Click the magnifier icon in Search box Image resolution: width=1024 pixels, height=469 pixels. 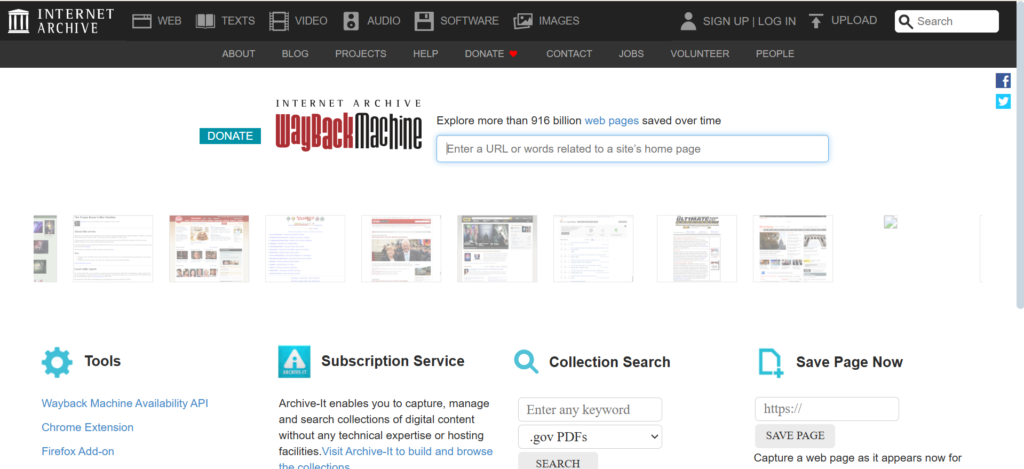coord(906,22)
